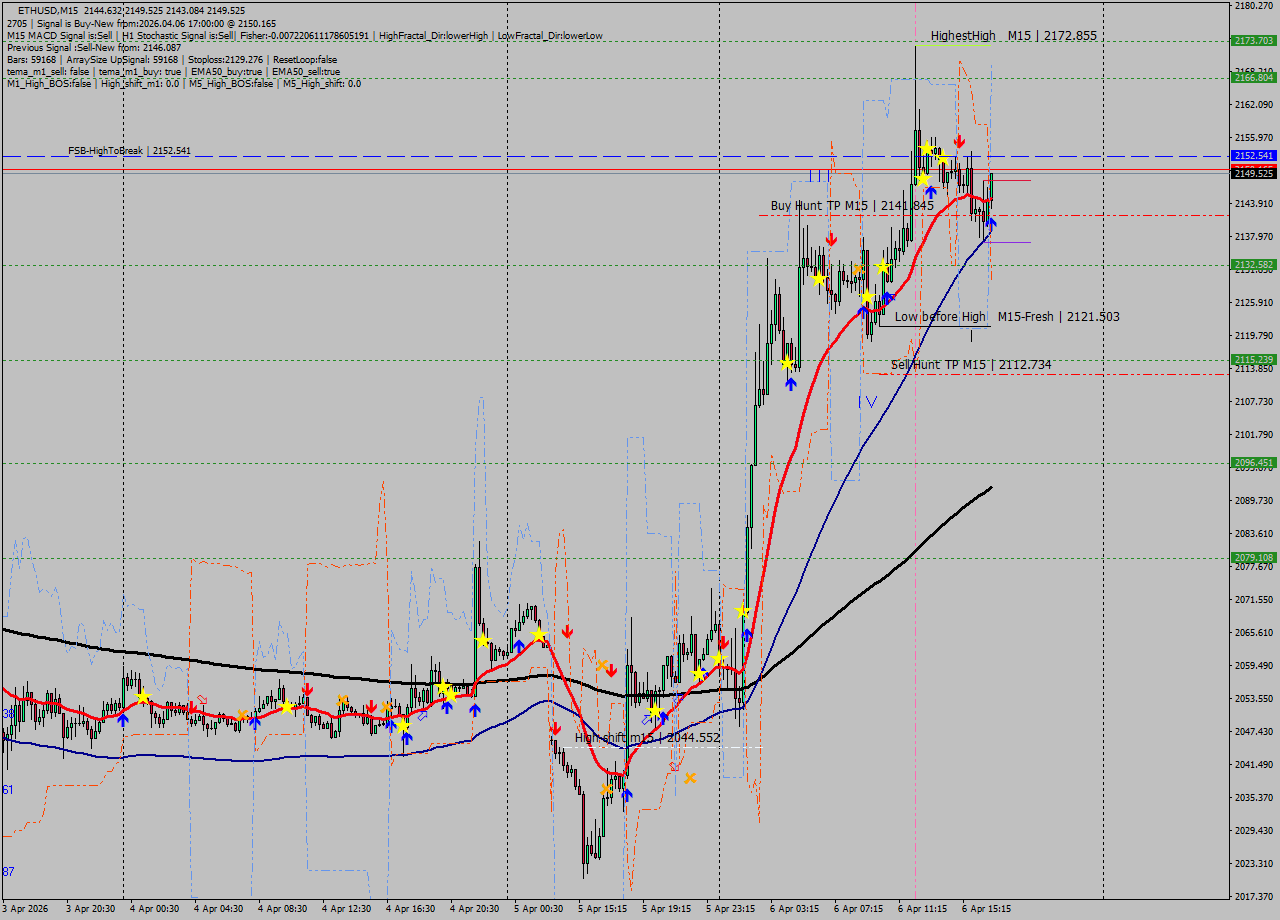This screenshot has width=1280, height=920.
Task: Click the leftmost yellow star on the chart
Action: pyautogui.click(x=143, y=696)
